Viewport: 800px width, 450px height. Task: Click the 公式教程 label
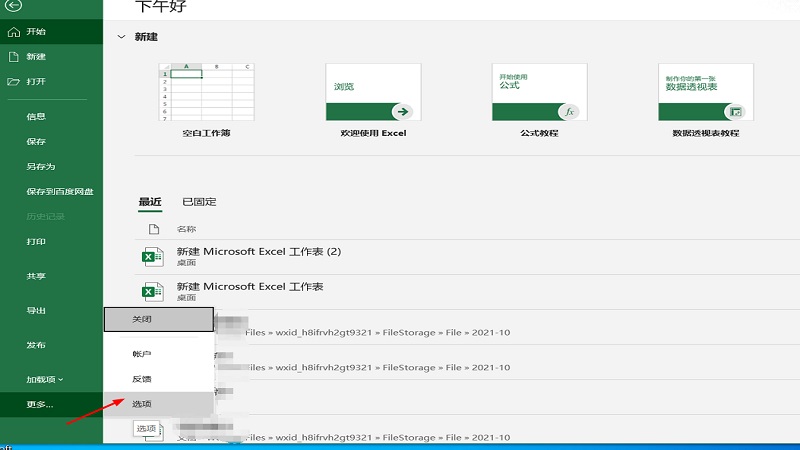coord(540,133)
